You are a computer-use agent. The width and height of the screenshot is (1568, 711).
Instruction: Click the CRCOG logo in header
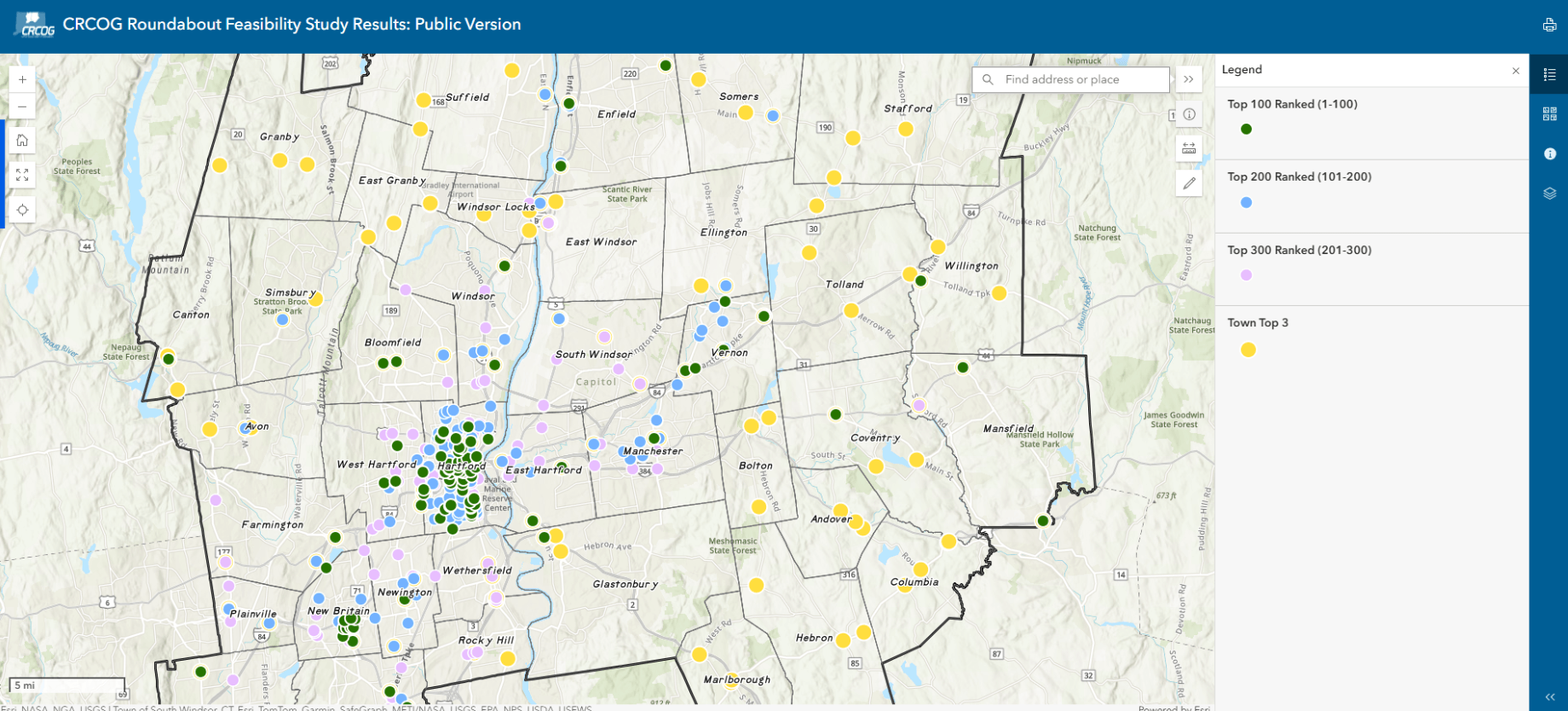35,25
